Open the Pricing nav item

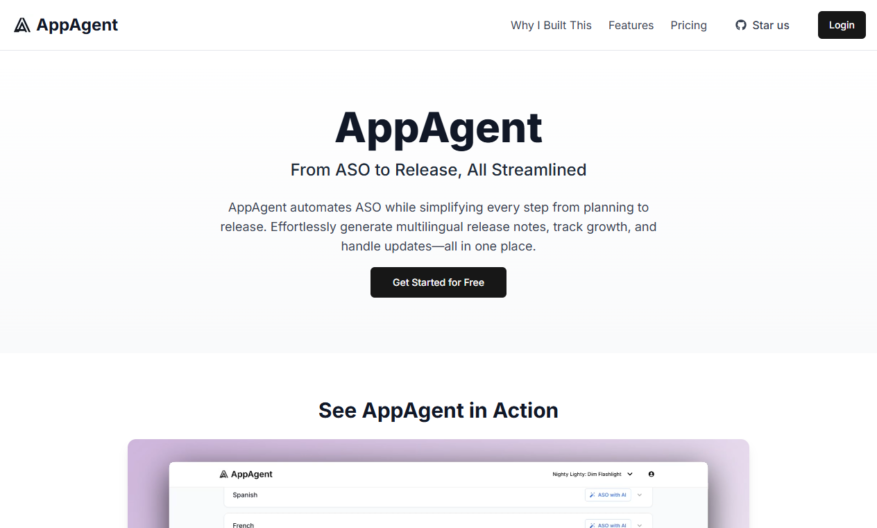click(689, 25)
